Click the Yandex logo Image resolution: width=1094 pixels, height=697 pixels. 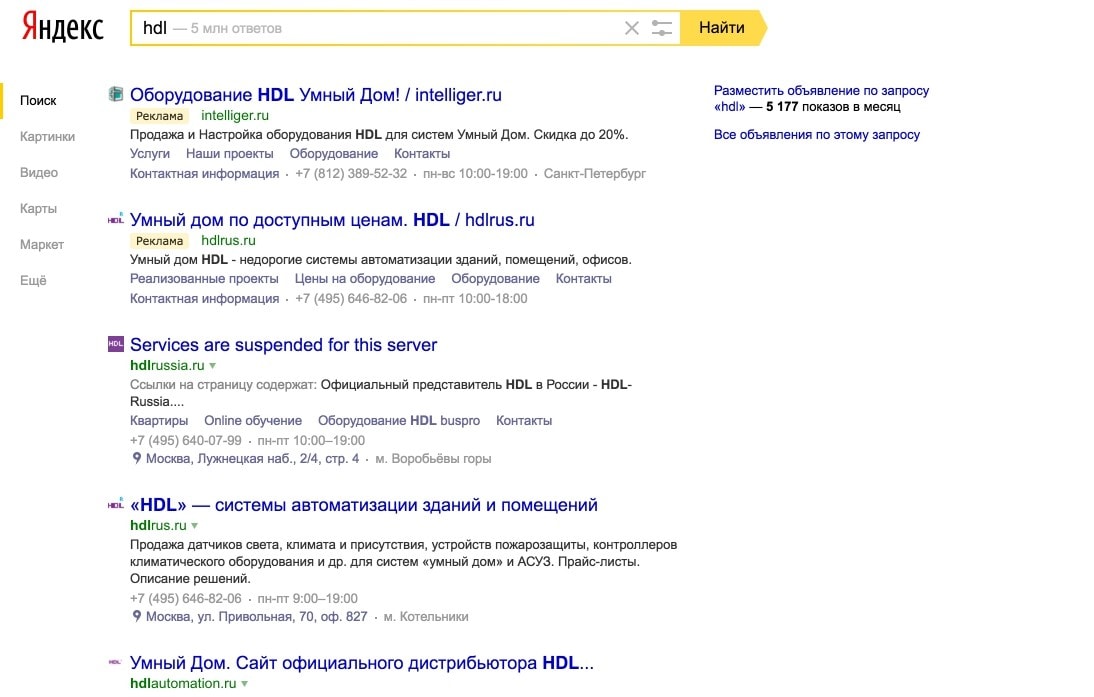(x=62, y=28)
